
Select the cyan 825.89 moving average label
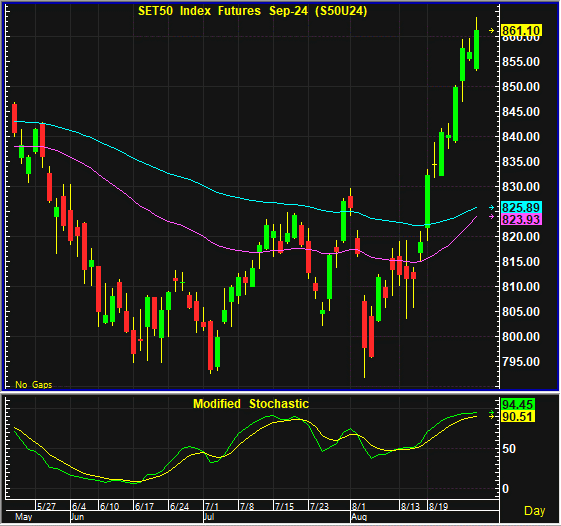(522, 207)
